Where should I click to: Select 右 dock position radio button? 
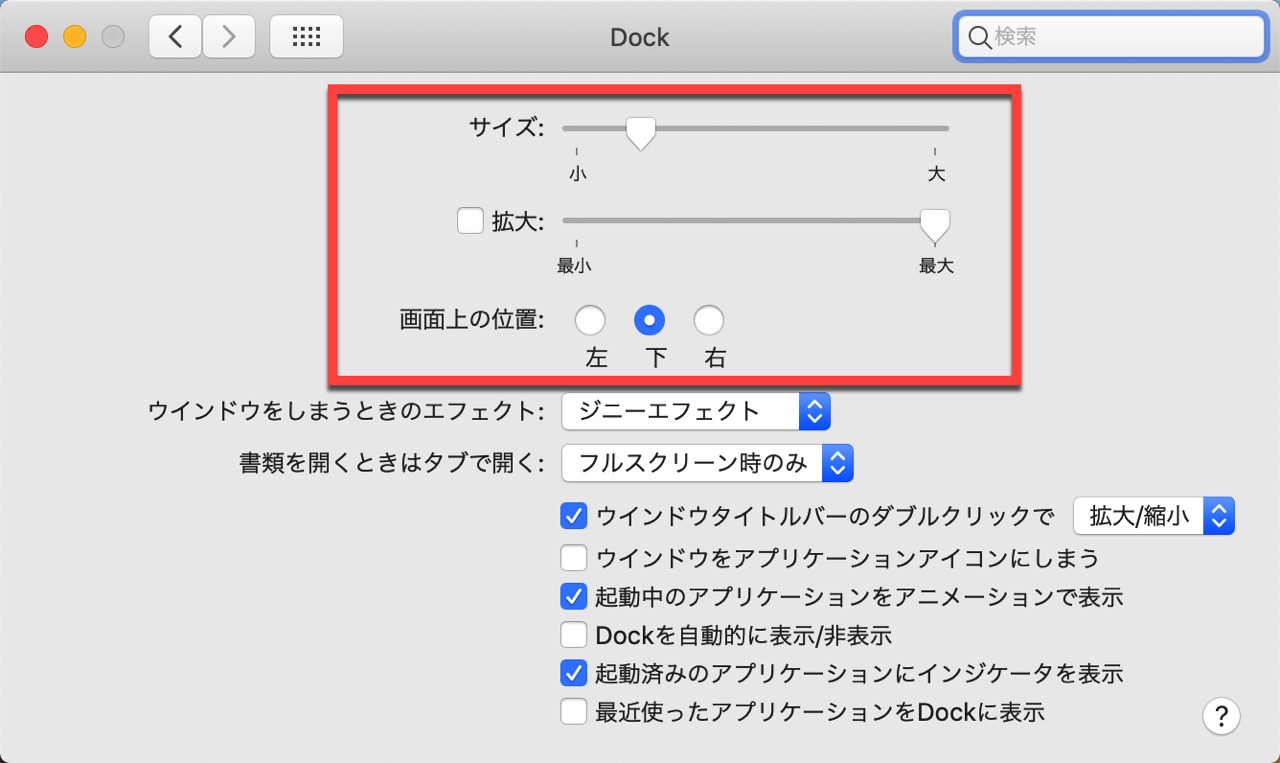pyautogui.click(x=709, y=320)
